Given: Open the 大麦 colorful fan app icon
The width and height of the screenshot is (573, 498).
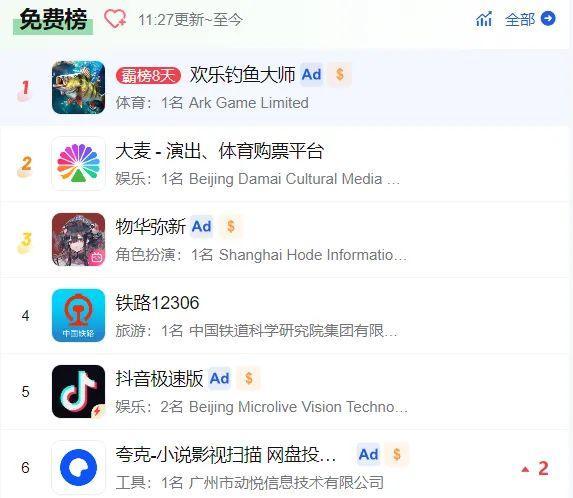Looking at the screenshot, I should [x=78, y=163].
